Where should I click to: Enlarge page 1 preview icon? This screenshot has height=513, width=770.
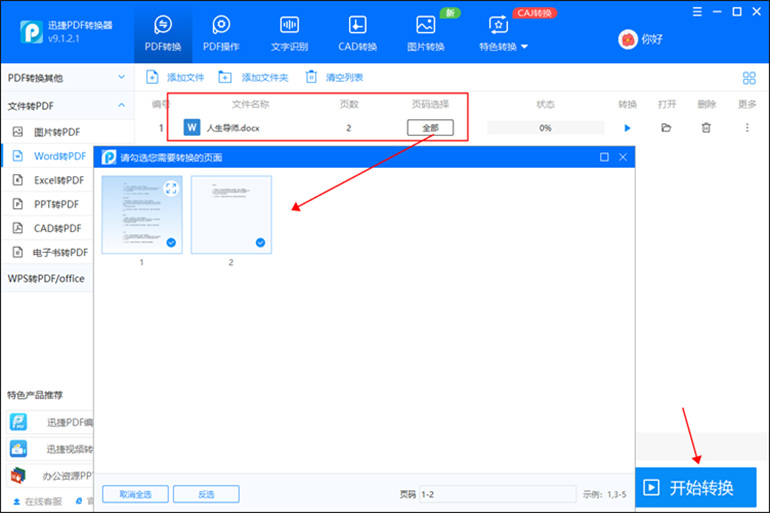[171, 188]
